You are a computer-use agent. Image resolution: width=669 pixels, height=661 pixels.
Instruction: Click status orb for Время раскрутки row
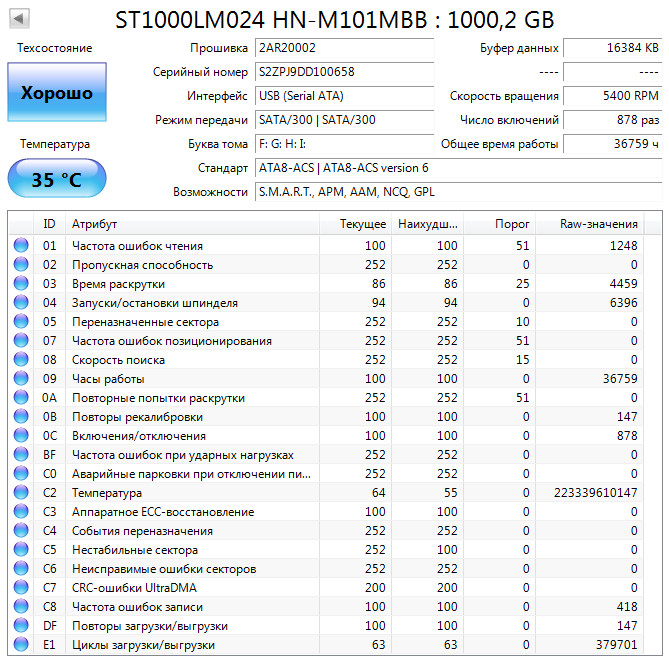(21, 283)
